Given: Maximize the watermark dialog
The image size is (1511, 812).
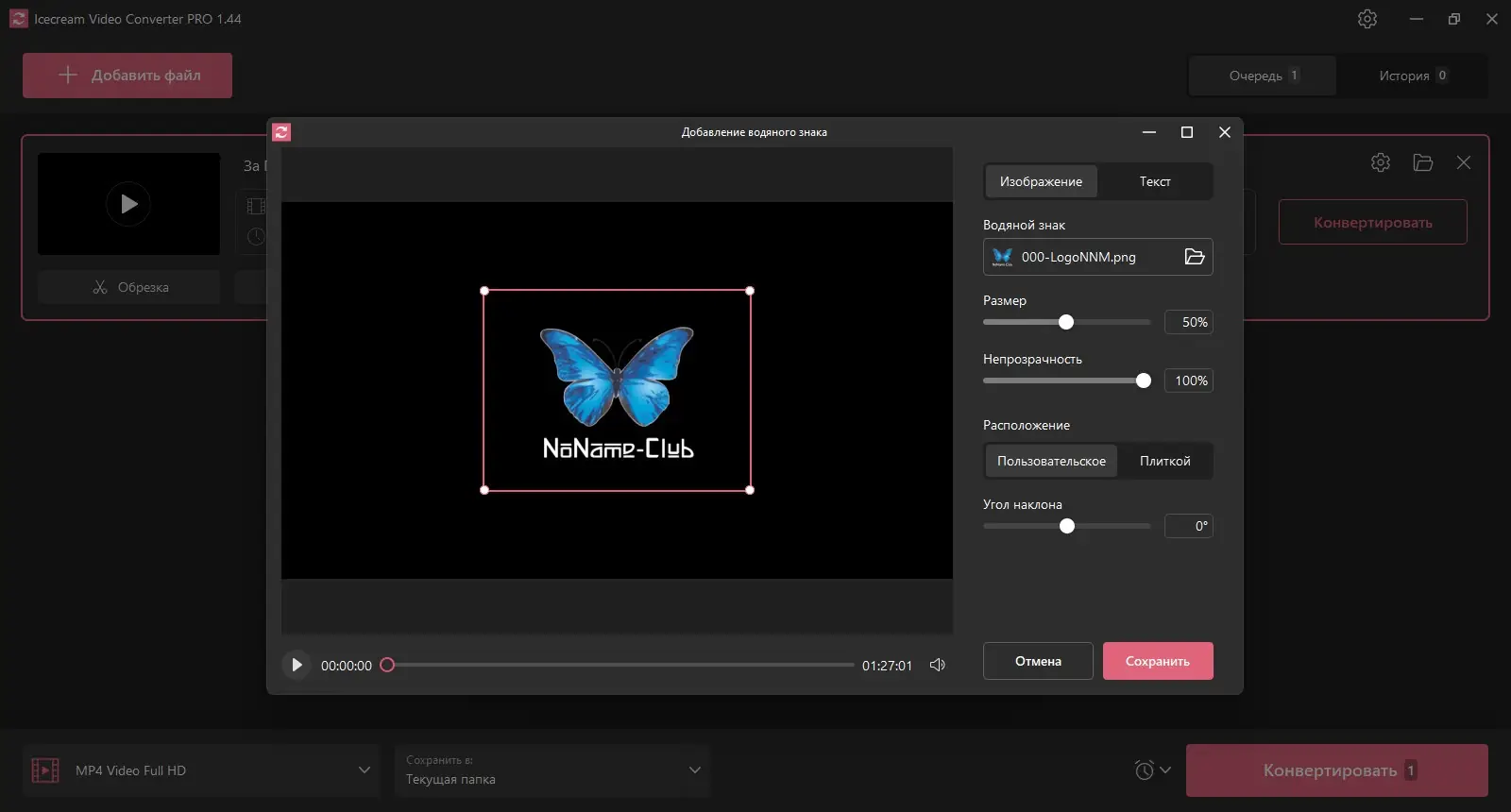Looking at the screenshot, I should click(x=1187, y=132).
